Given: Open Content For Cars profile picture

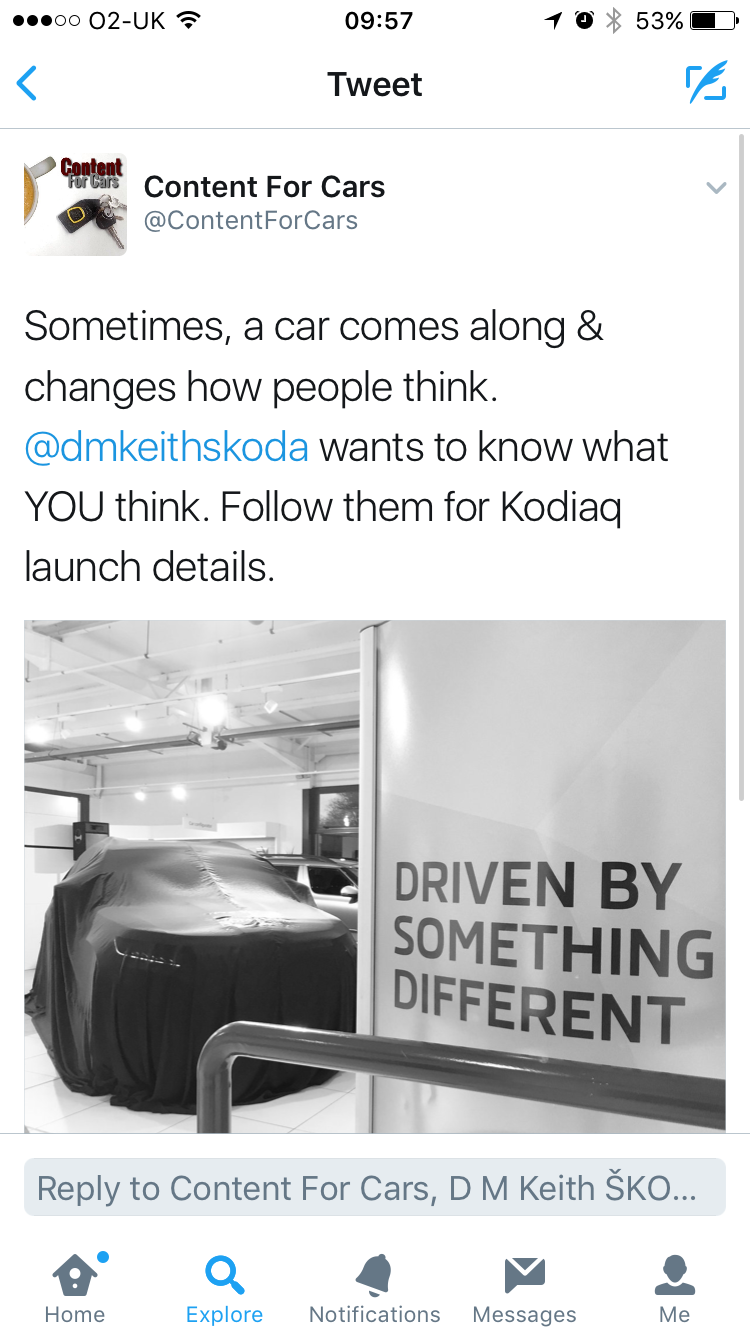Looking at the screenshot, I should [x=75, y=204].
